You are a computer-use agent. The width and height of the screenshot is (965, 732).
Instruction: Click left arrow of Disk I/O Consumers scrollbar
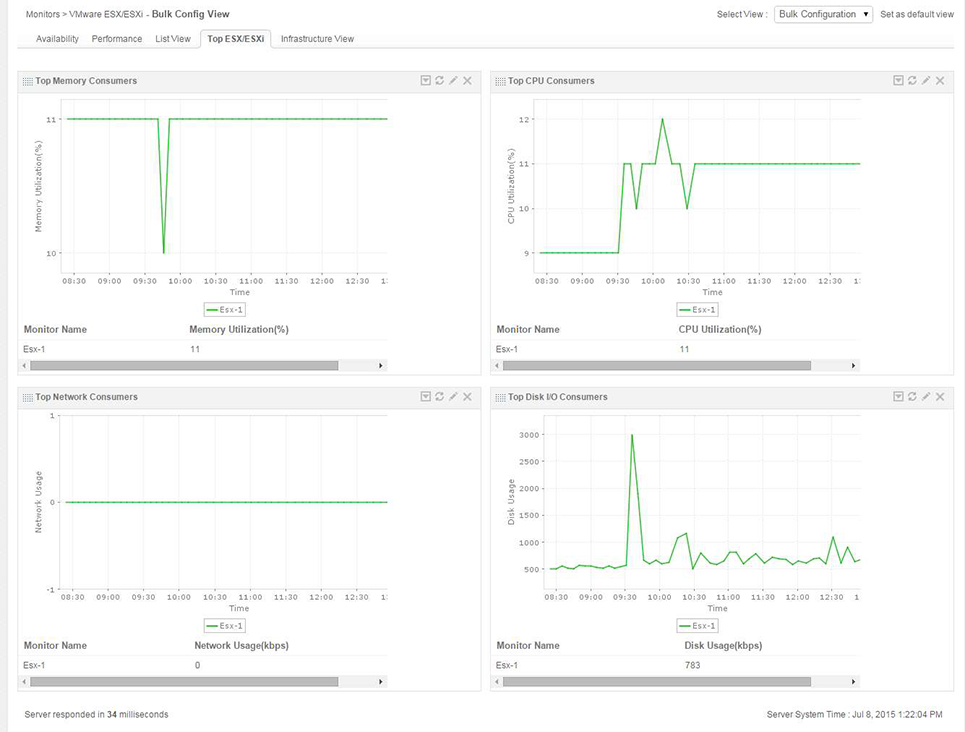pyautogui.click(x=497, y=682)
